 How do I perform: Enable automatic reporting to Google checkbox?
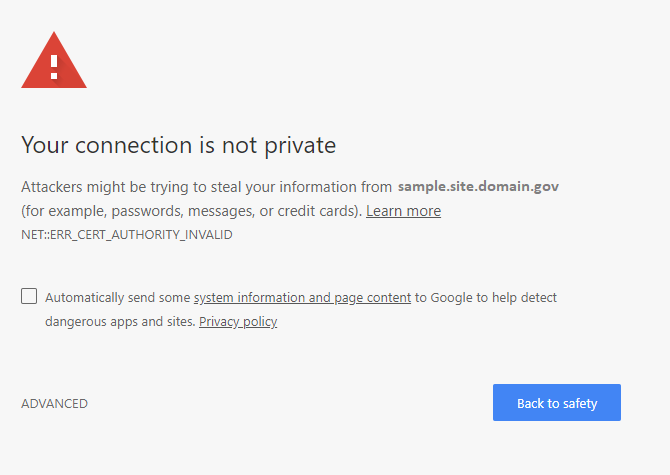[x=29, y=296]
